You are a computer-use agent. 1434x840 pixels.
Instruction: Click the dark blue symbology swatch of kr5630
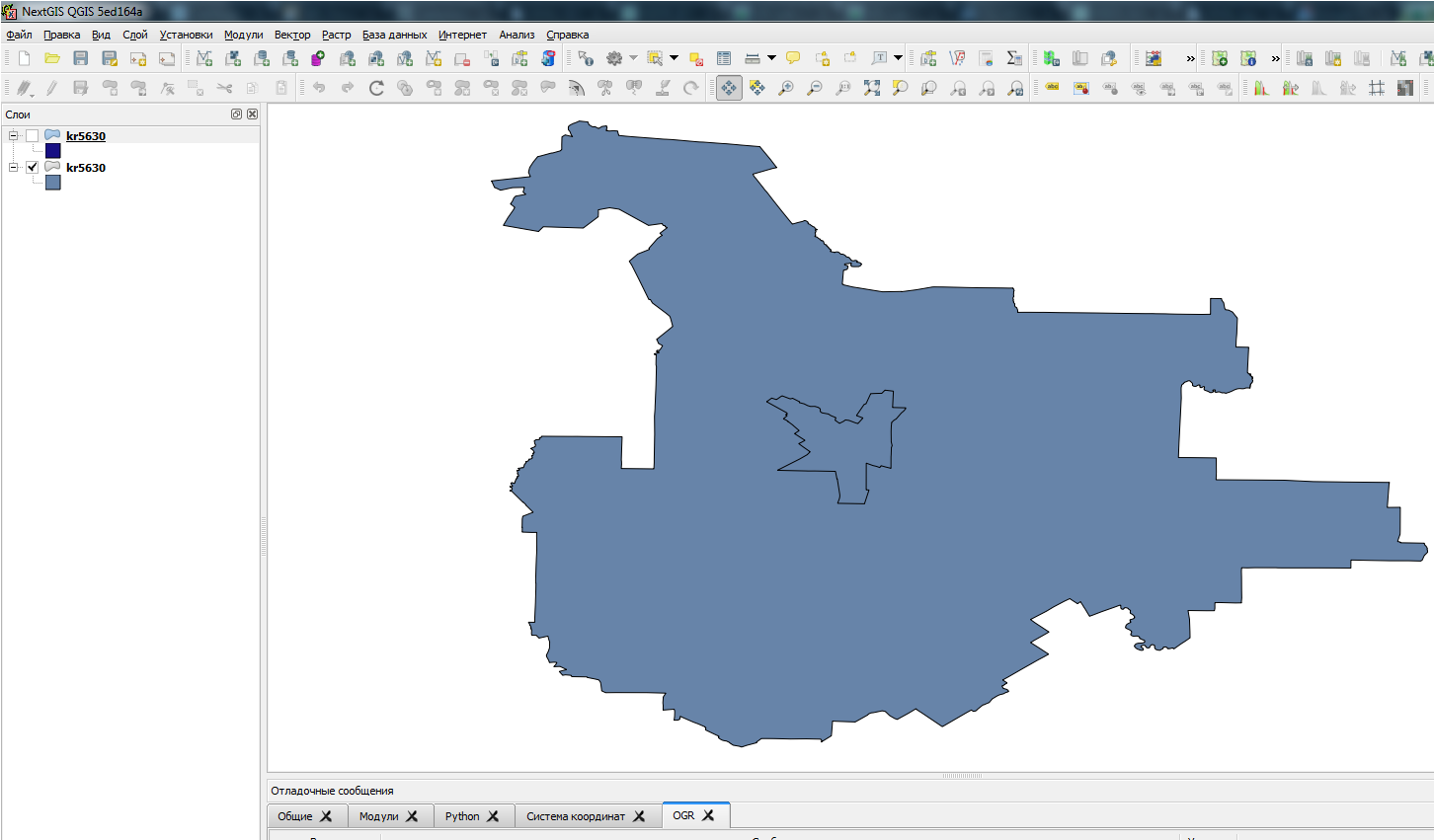tap(52, 150)
